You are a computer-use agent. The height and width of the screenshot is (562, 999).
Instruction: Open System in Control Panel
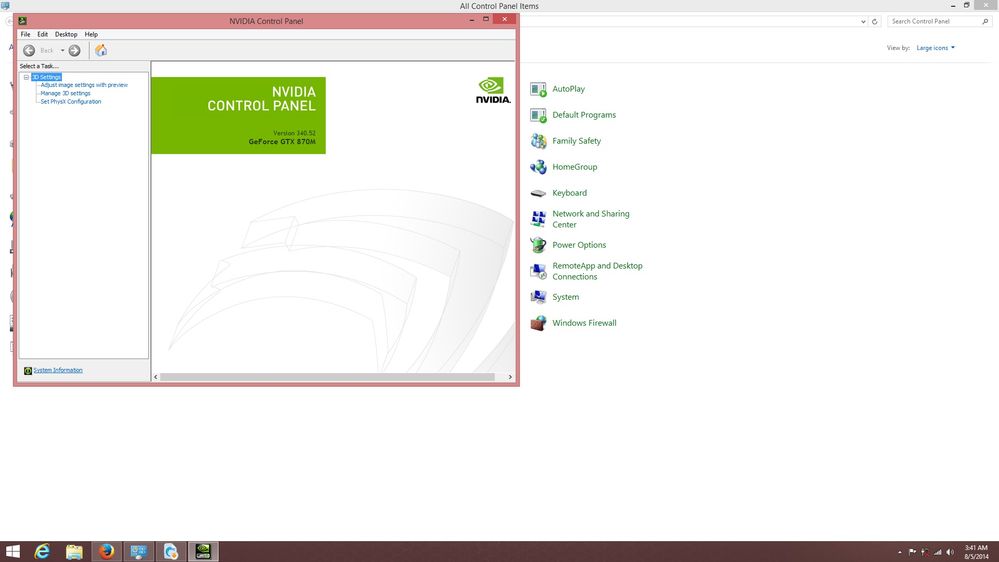click(x=566, y=298)
